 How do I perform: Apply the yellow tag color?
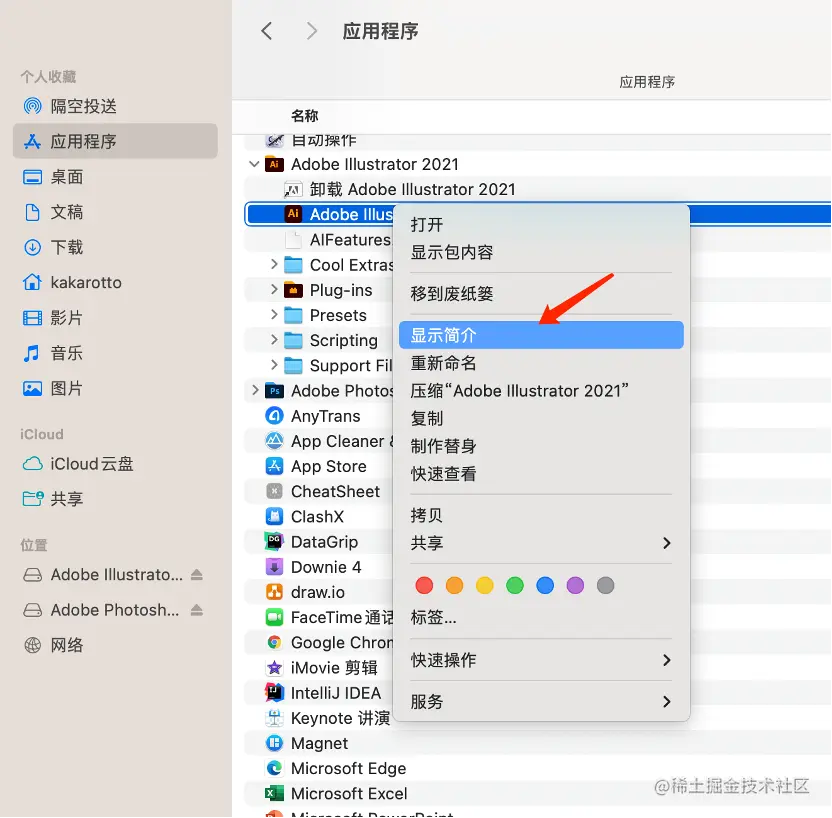pyautogui.click(x=484, y=586)
